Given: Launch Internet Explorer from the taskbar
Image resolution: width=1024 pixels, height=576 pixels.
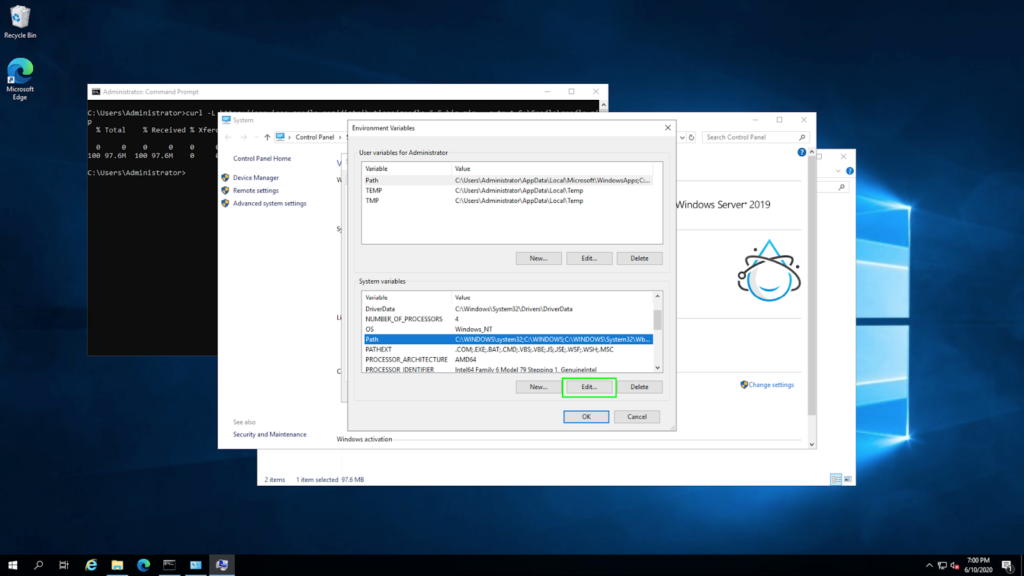Looking at the screenshot, I should point(91,565).
